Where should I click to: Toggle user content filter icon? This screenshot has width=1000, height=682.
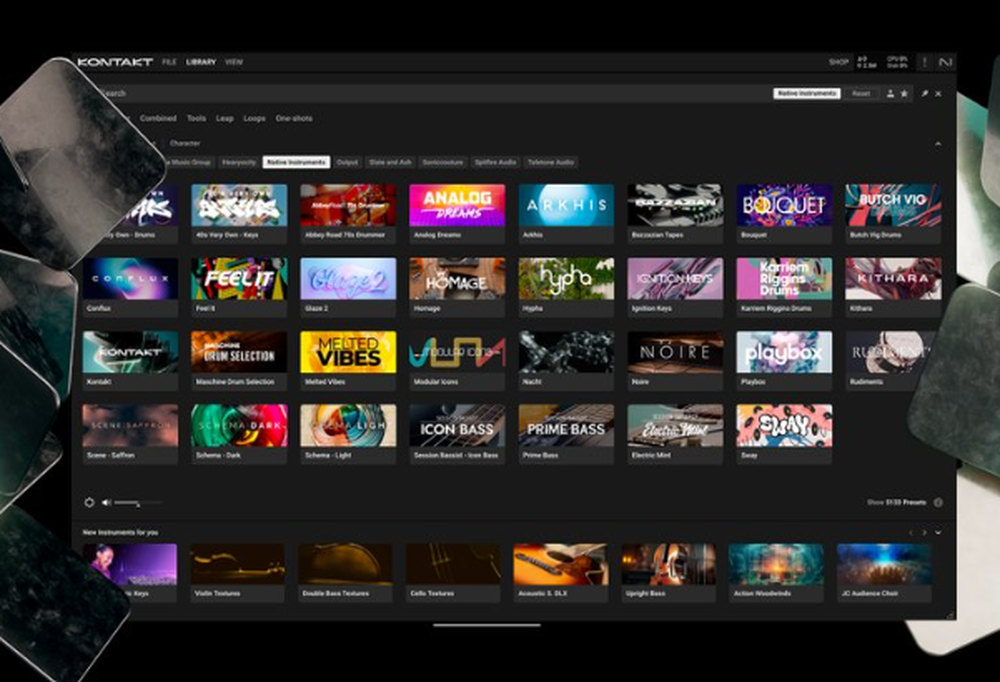(890, 94)
